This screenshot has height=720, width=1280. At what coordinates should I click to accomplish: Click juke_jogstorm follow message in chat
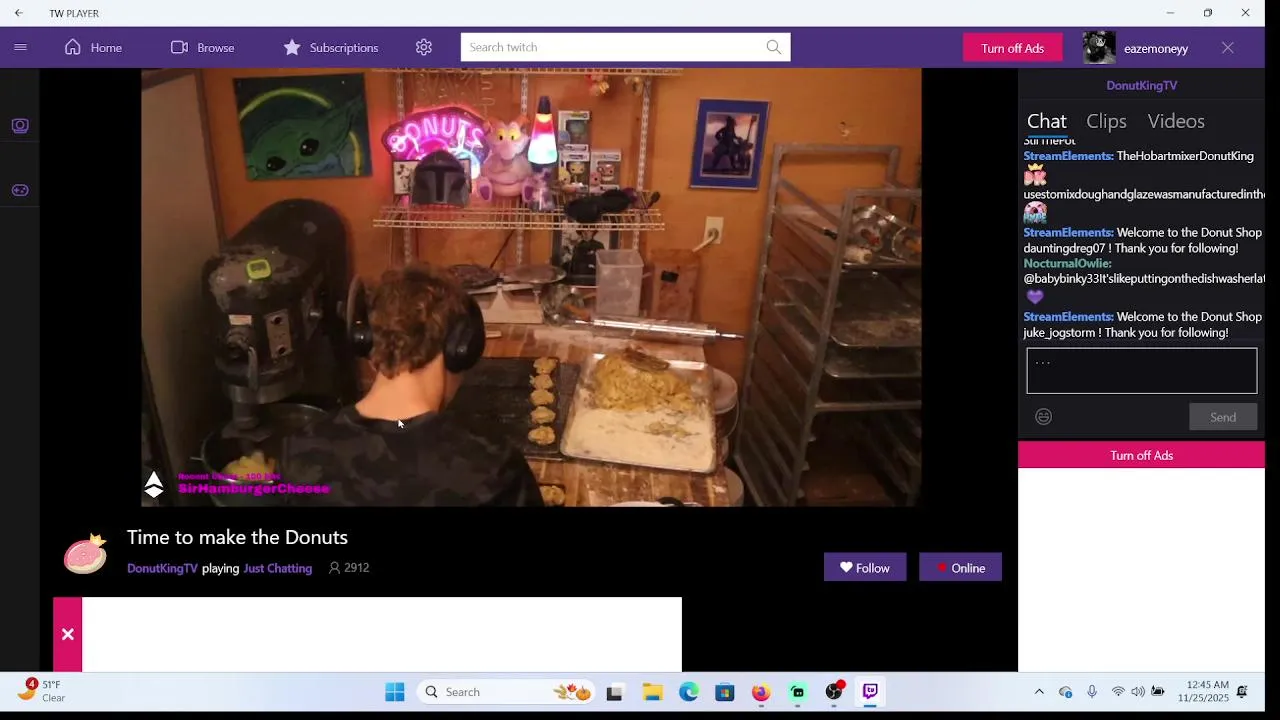click(1142, 324)
